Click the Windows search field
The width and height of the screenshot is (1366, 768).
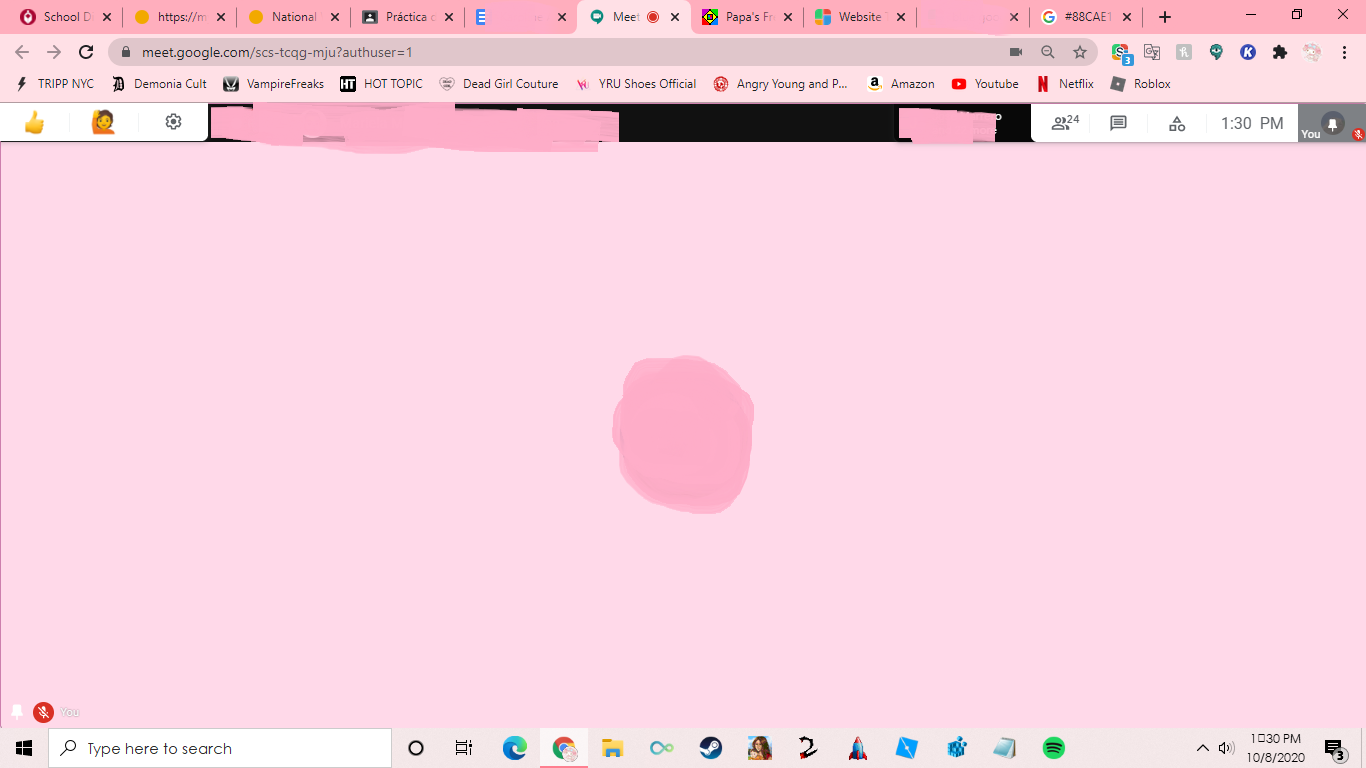(x=220, y=747)
